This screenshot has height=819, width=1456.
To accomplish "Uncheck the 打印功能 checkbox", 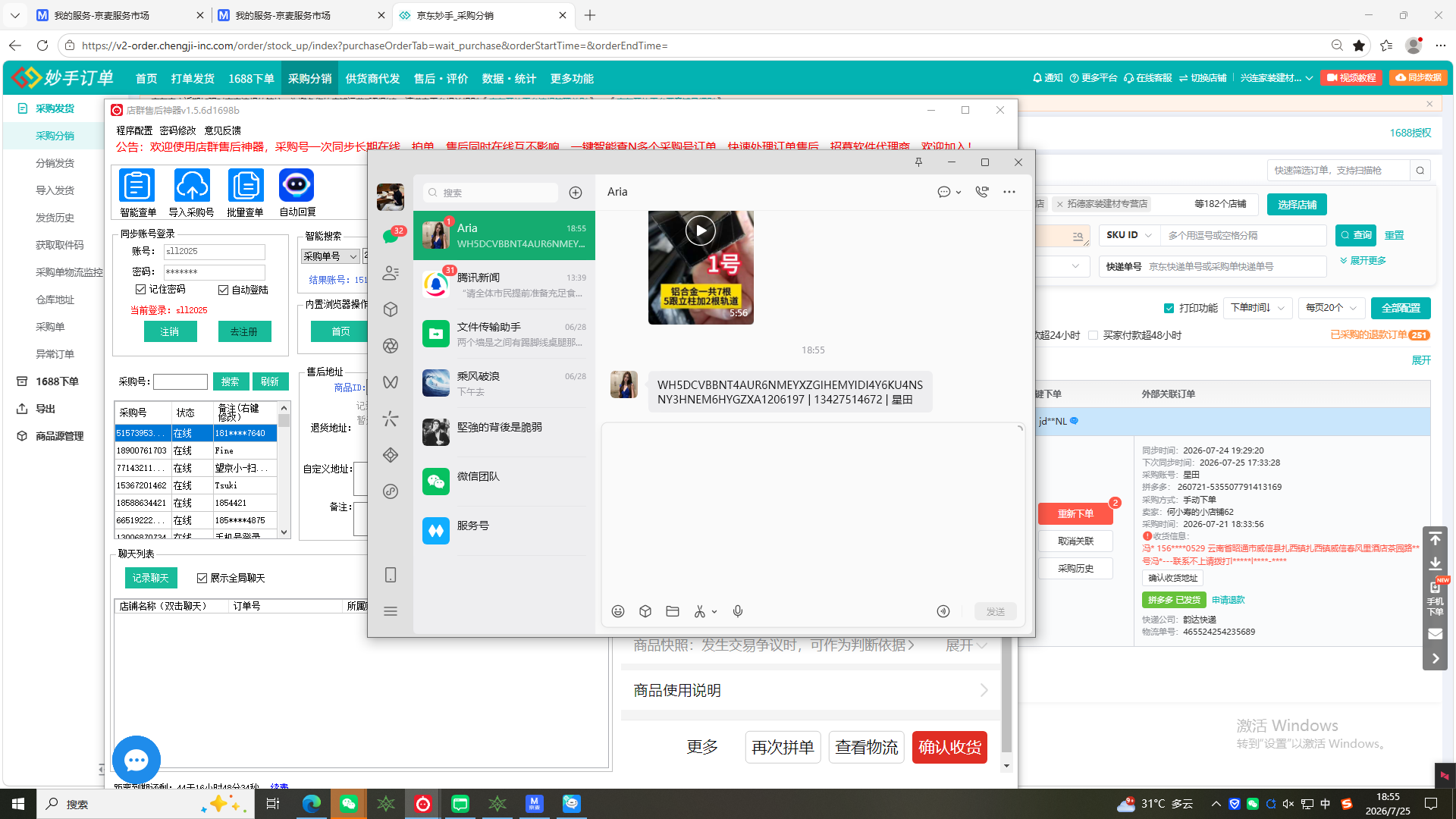I will coord(1169,308).
